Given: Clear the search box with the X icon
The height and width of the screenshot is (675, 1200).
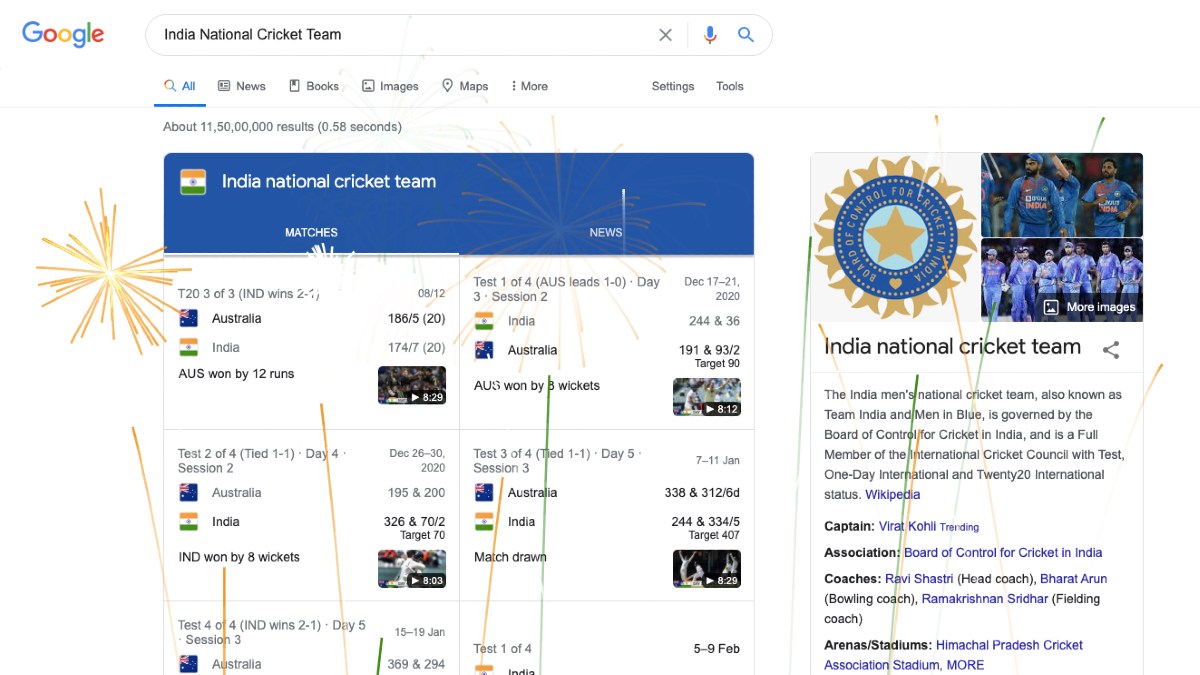Looking at the screenshot, I should click(665, 34).
